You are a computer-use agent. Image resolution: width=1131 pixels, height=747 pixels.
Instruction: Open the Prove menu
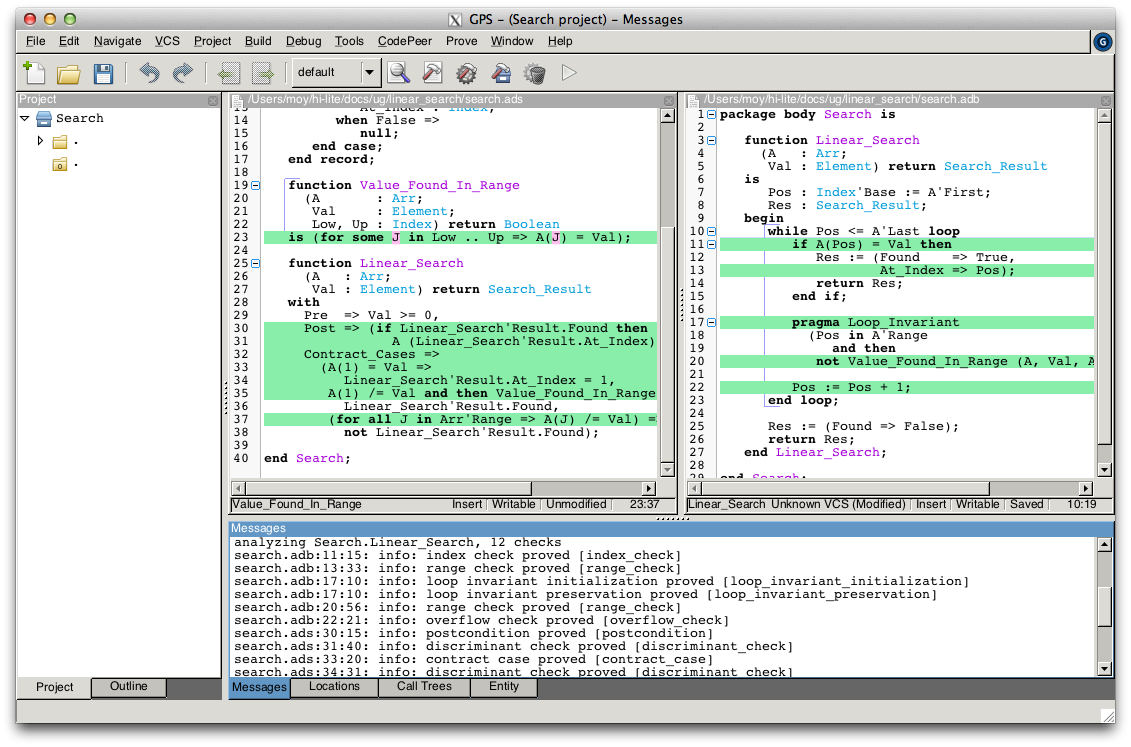(462, 41)
